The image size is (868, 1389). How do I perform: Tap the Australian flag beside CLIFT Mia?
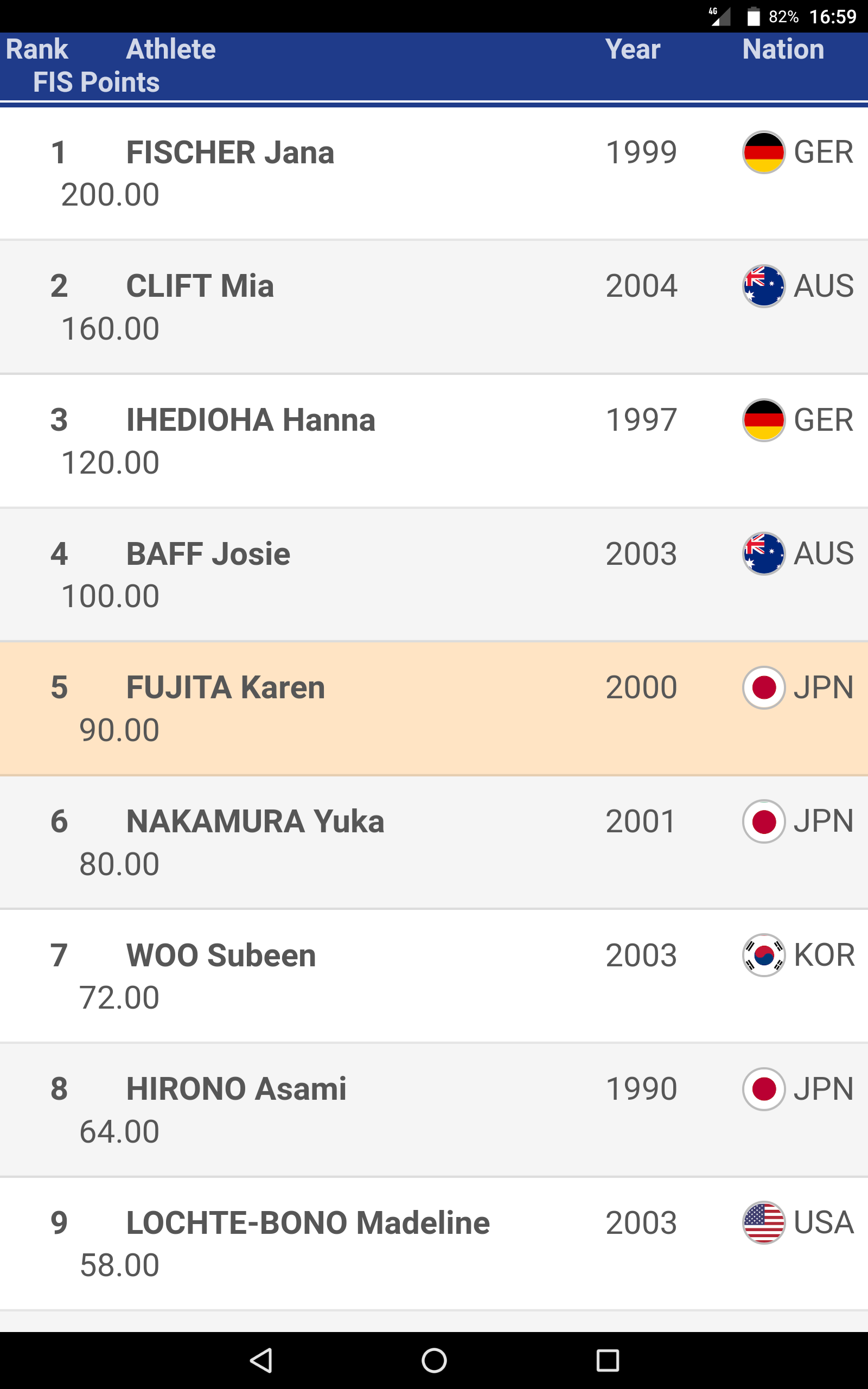763,286
